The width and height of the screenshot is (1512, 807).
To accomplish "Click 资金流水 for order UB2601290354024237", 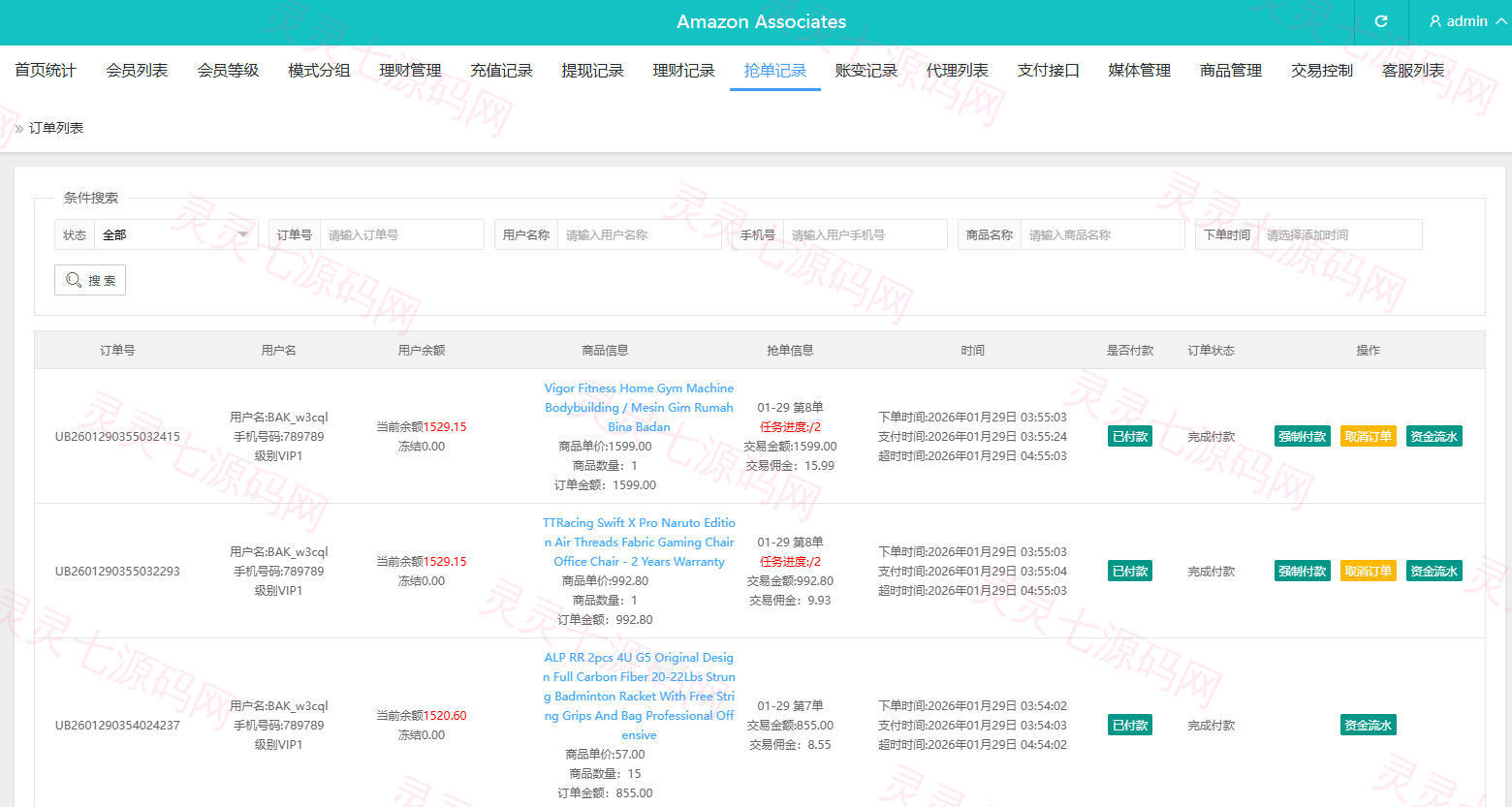I will pyautogui.click(x=1369, y=725).
